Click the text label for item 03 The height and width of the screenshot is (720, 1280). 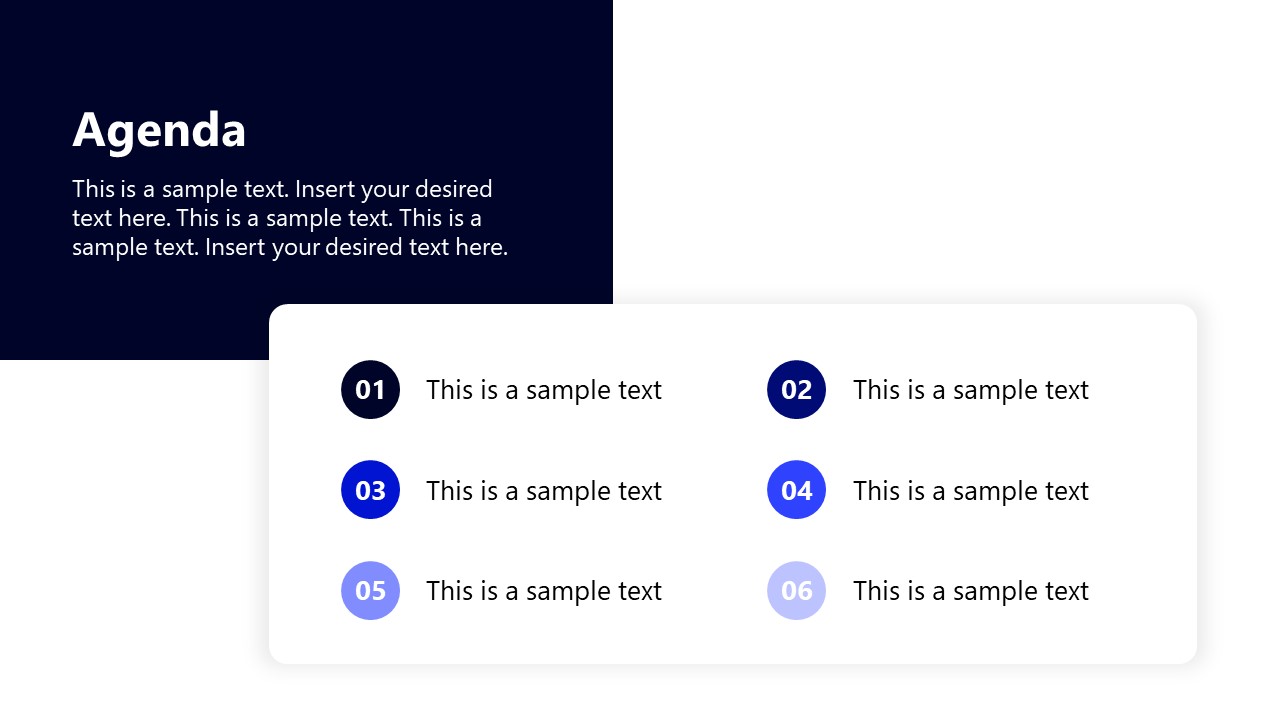click(543, 491)
